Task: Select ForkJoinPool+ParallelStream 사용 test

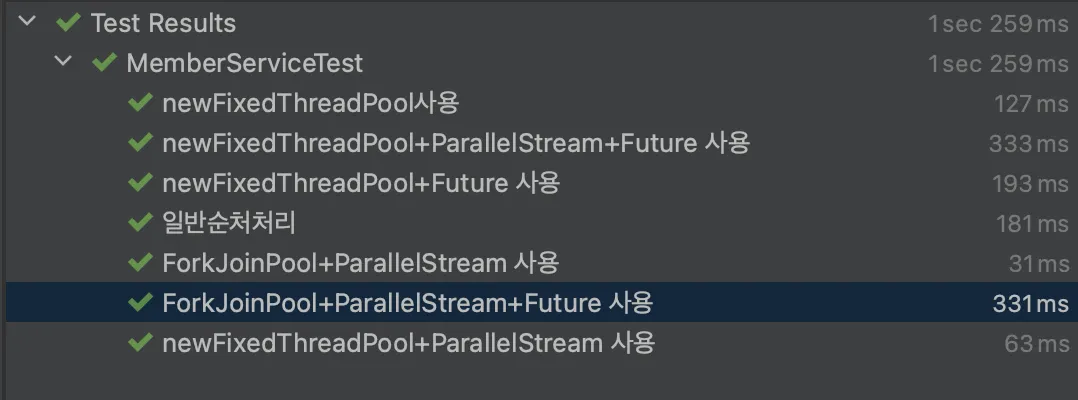Action: click(360, 263)
